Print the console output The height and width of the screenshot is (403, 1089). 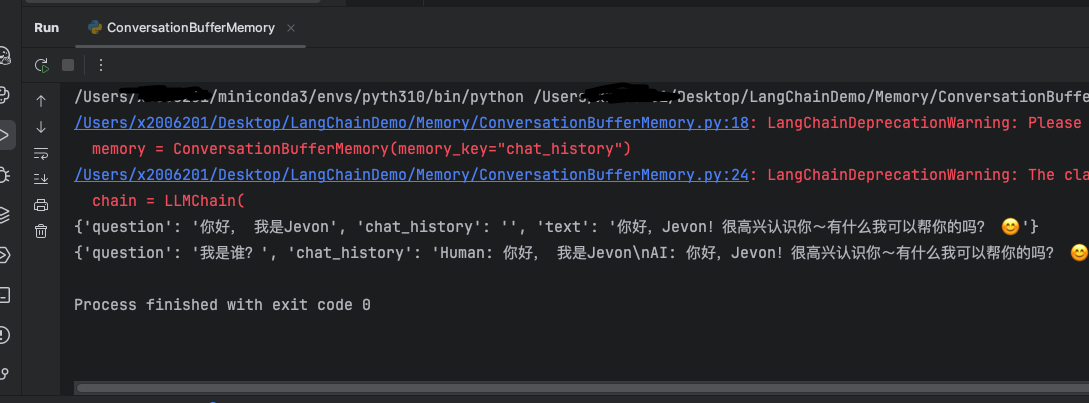point(41,205)
